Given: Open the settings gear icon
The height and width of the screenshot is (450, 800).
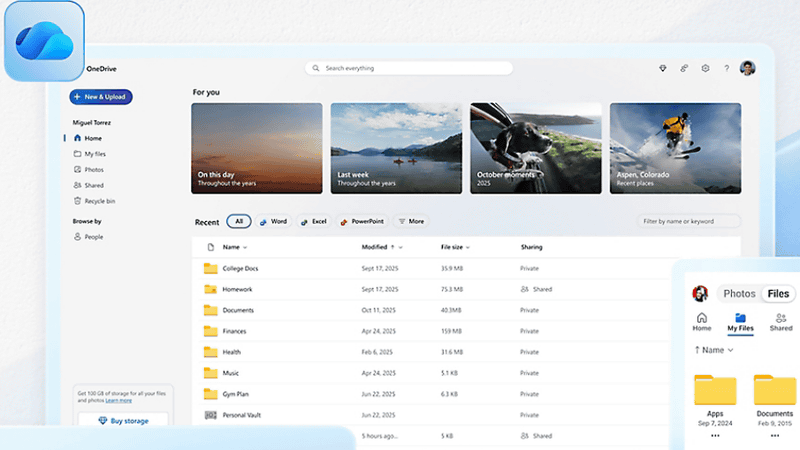Looking at the screenshot, I should click(x=705, y=68).
